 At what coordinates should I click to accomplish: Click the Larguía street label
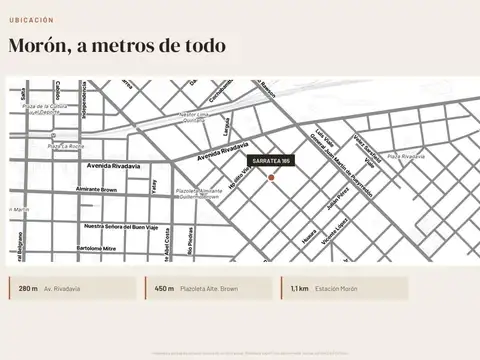226,127
